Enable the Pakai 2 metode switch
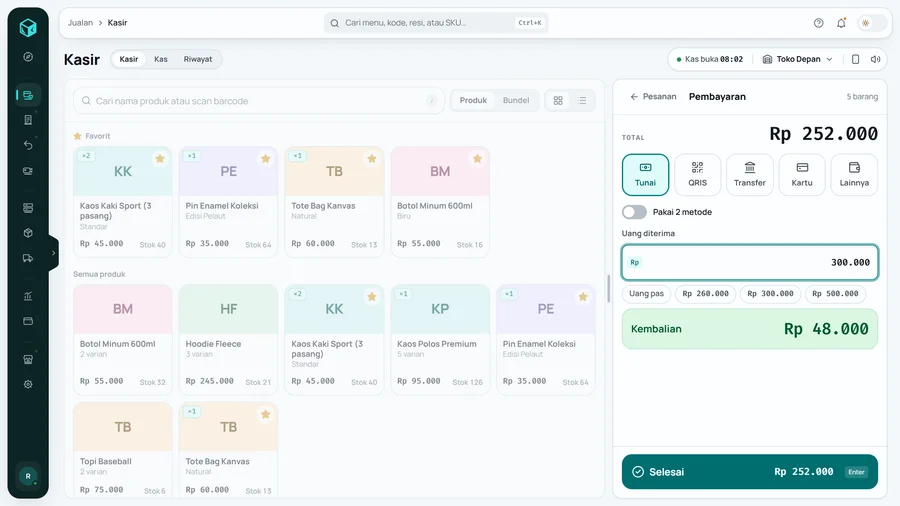Viewport: 900px width, 506px height. click(x=634, y=212)
